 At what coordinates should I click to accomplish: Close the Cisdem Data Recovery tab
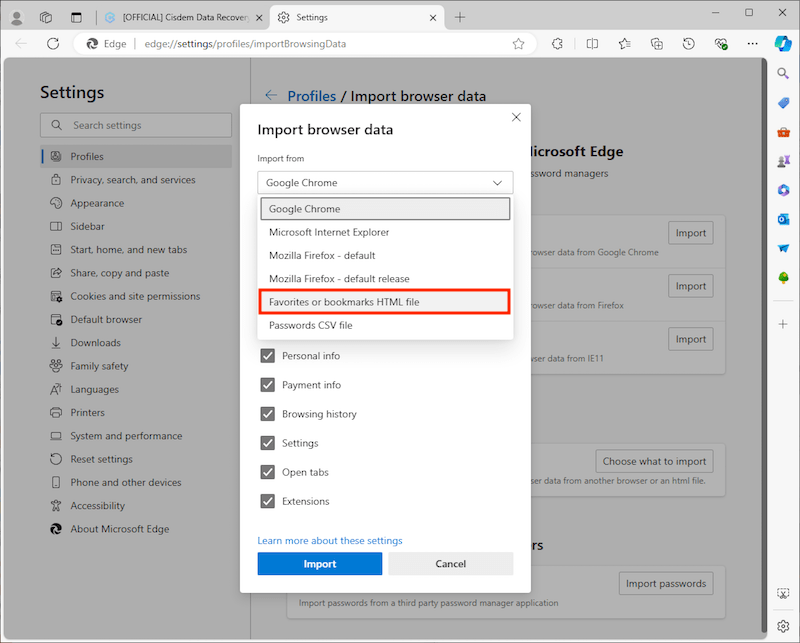tap(259, 18)
